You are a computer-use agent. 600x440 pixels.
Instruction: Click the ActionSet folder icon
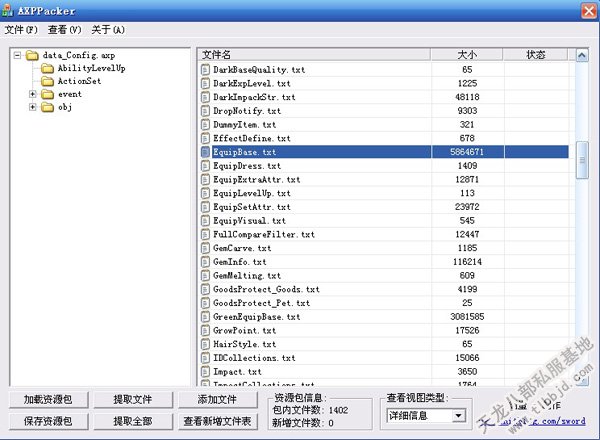pyautogui.click(x=47, y=81)
